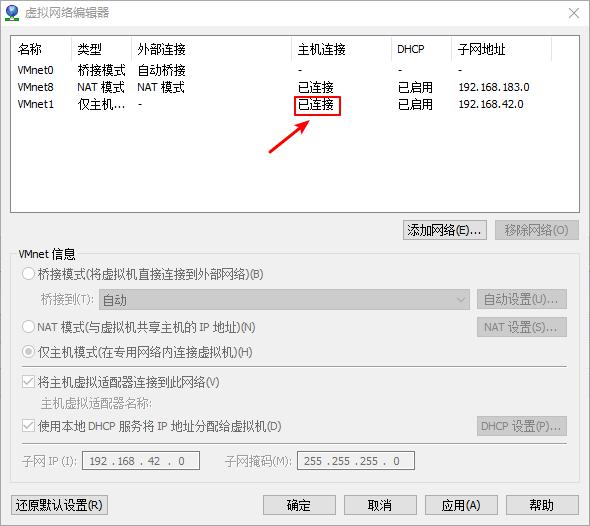Click the 添加网络(E)... button
Screen dimensions: 590x526
(444, 230)
